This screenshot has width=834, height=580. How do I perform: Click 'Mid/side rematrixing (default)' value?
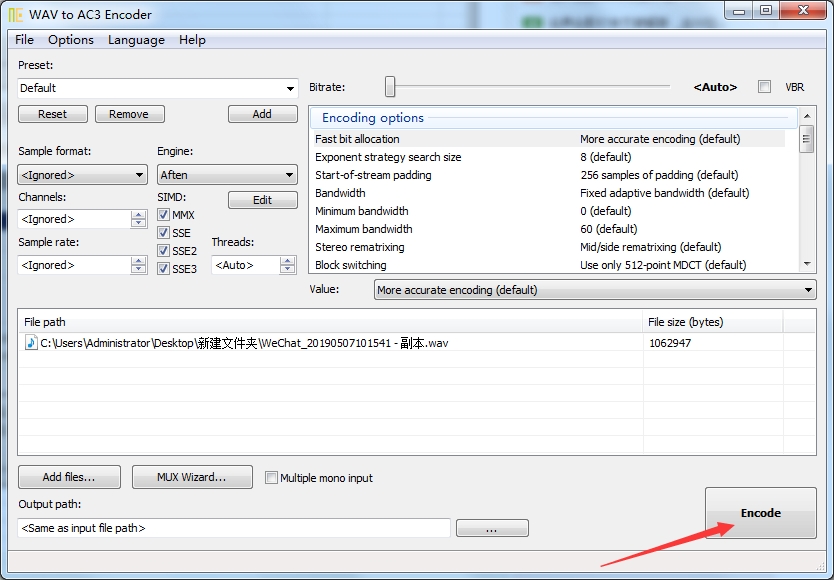[650, 247]
